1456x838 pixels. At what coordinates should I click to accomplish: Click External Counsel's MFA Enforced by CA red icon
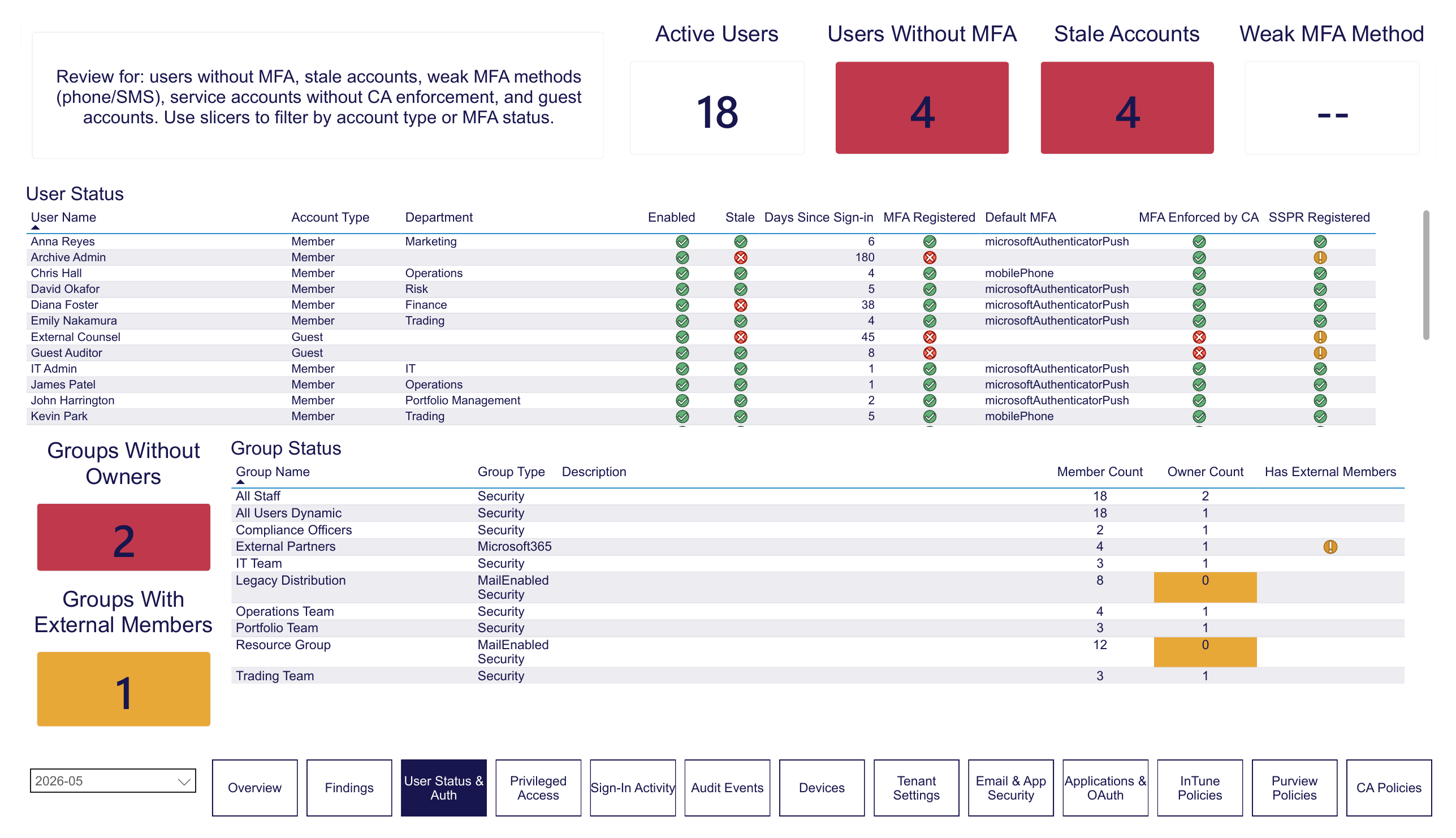click(x=1198, y=336)
